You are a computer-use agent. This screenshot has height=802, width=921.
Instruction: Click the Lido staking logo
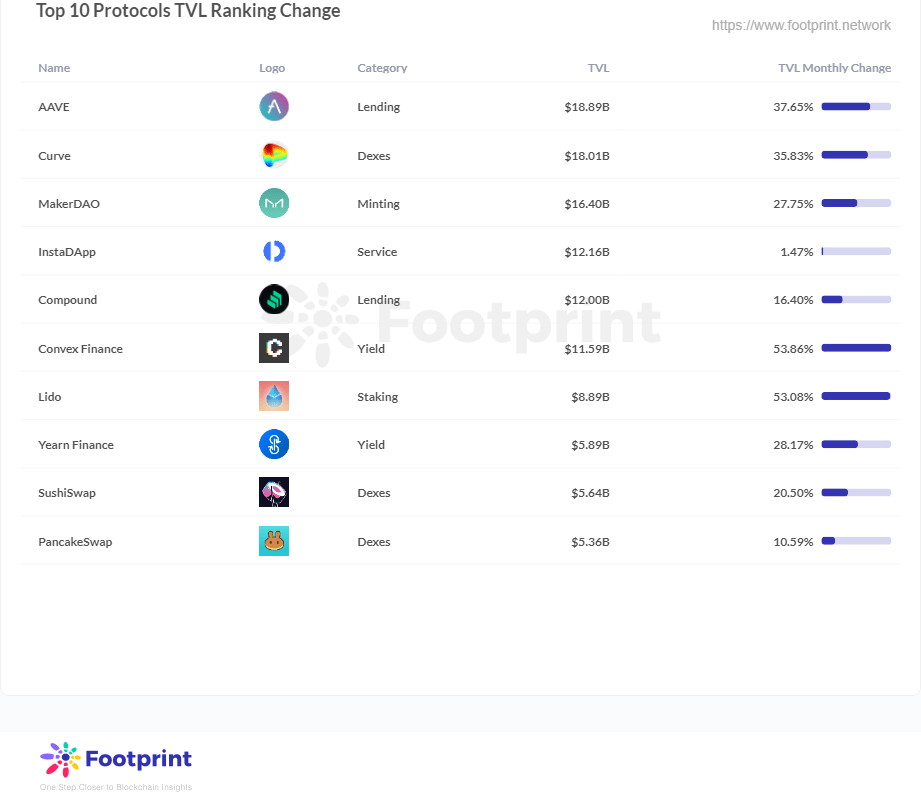[x=273, y=396]
